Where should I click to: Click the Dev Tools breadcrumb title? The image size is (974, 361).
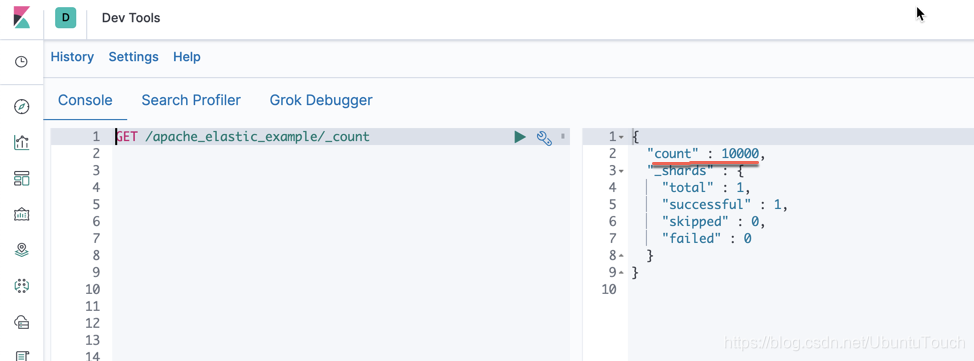click(x=131, y=18)
